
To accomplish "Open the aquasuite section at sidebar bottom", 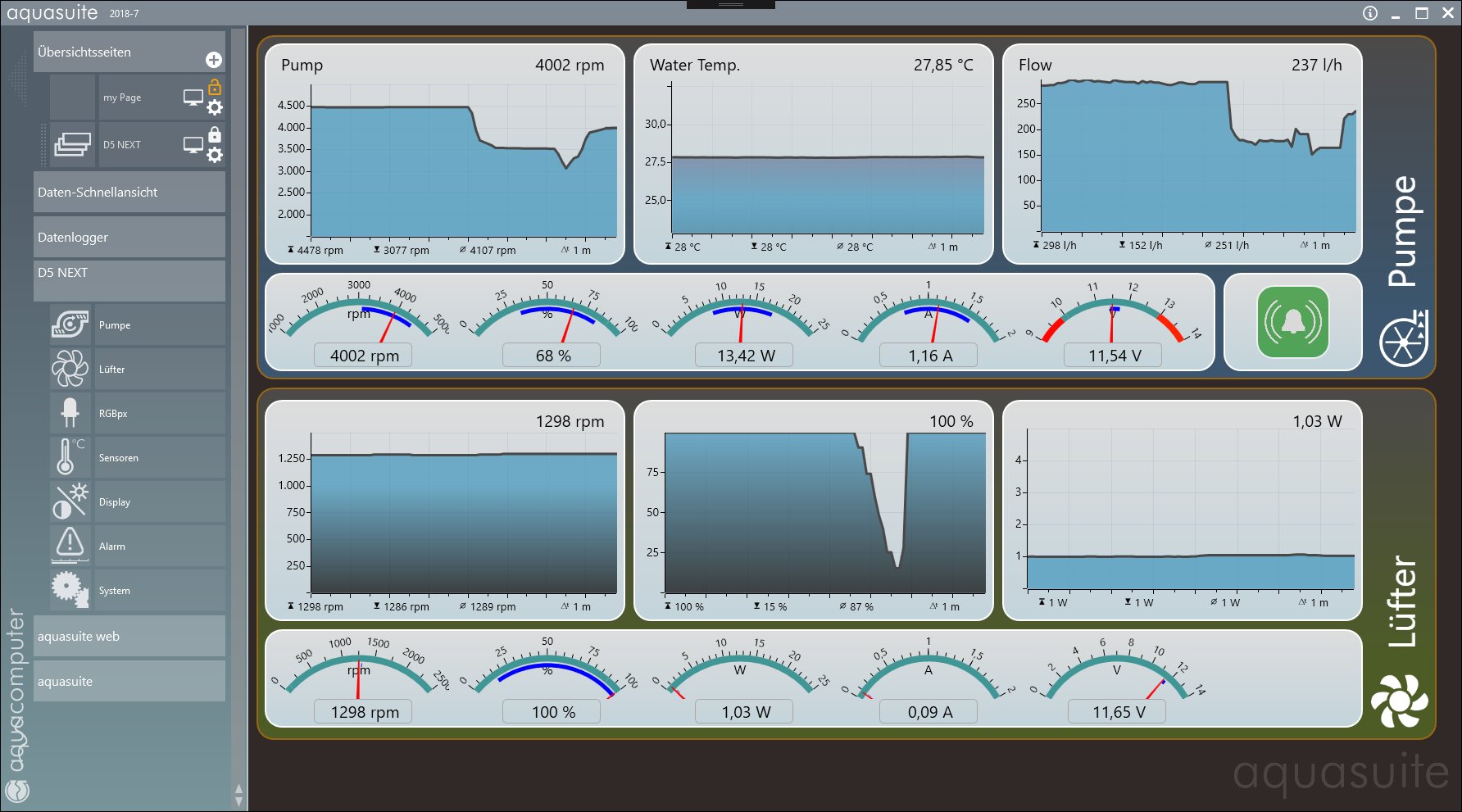I will tap(129, 681).
